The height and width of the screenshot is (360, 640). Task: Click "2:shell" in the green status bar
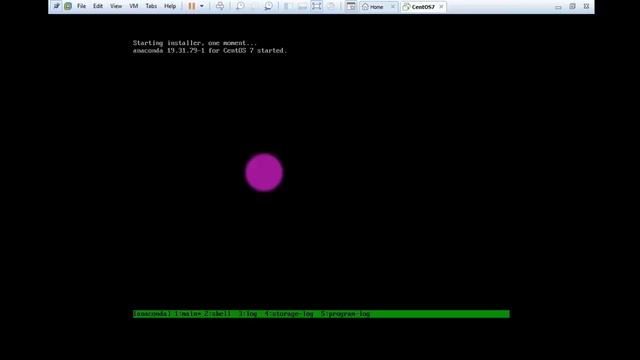point(217,314)
